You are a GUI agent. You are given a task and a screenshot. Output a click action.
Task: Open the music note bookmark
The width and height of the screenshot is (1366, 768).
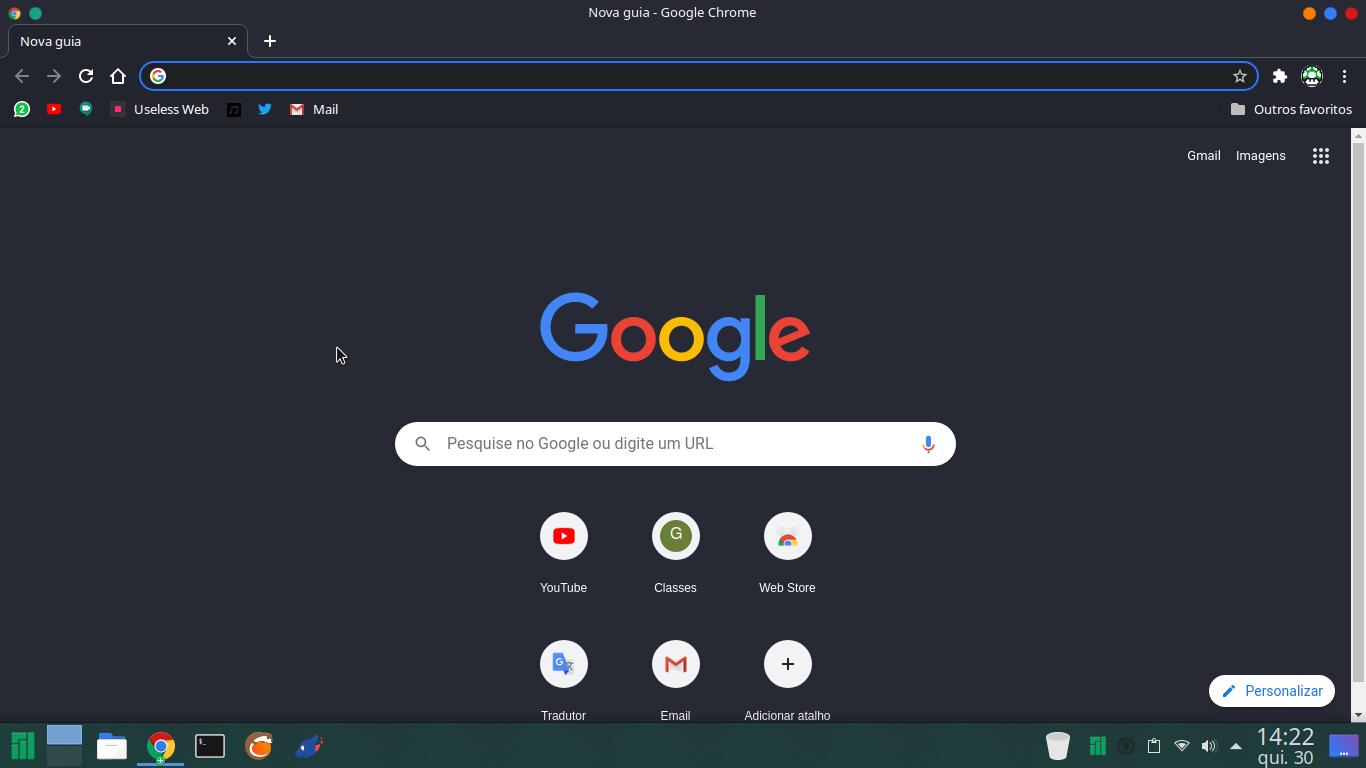pyautogui.click(x=233, y=109)
